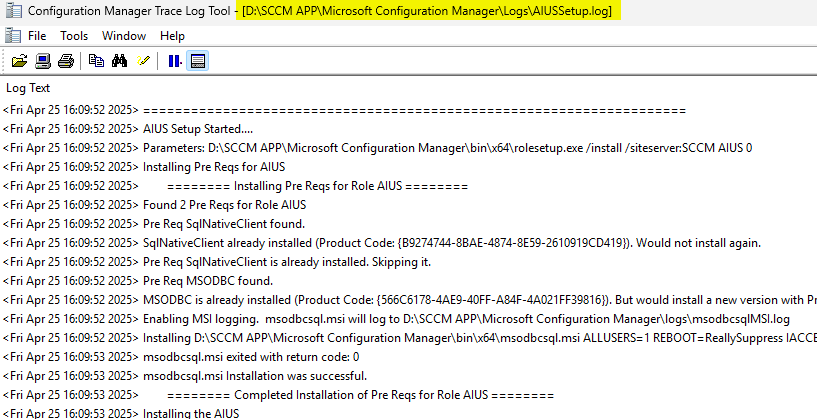Click the Open on Server computer icon
Screen dimensions: 817x419
point(43,61)
